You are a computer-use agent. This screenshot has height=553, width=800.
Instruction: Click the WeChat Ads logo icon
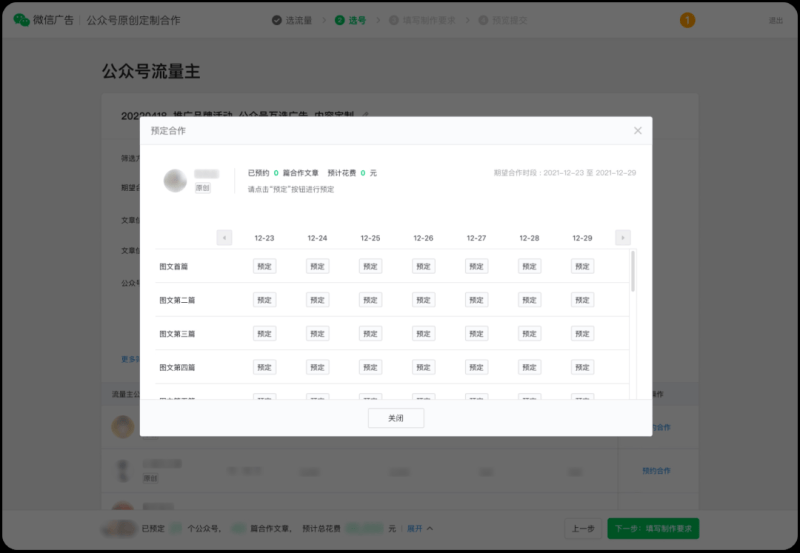(21, 20)
